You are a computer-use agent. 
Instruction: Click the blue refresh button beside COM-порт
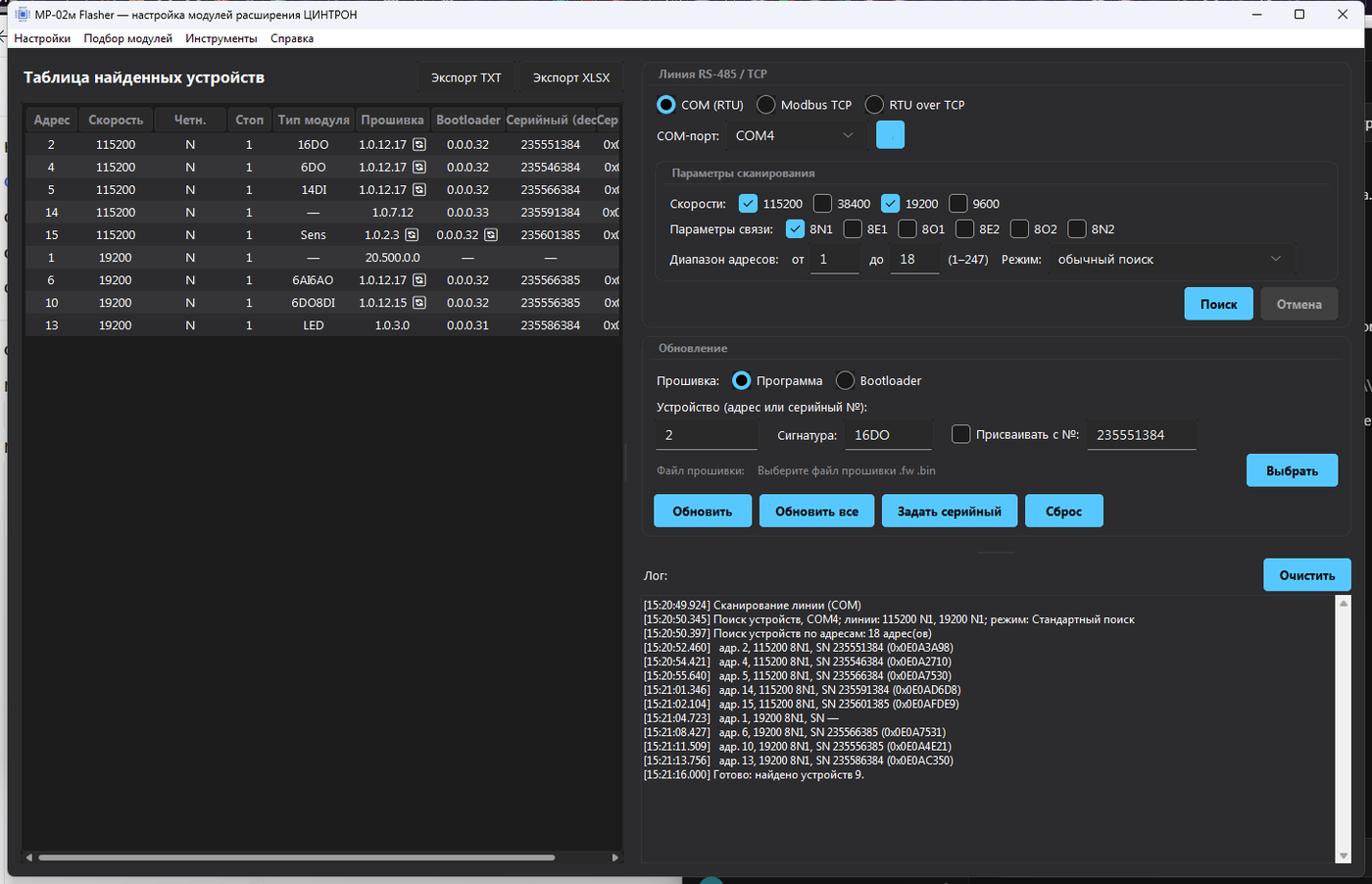(890, 134)
